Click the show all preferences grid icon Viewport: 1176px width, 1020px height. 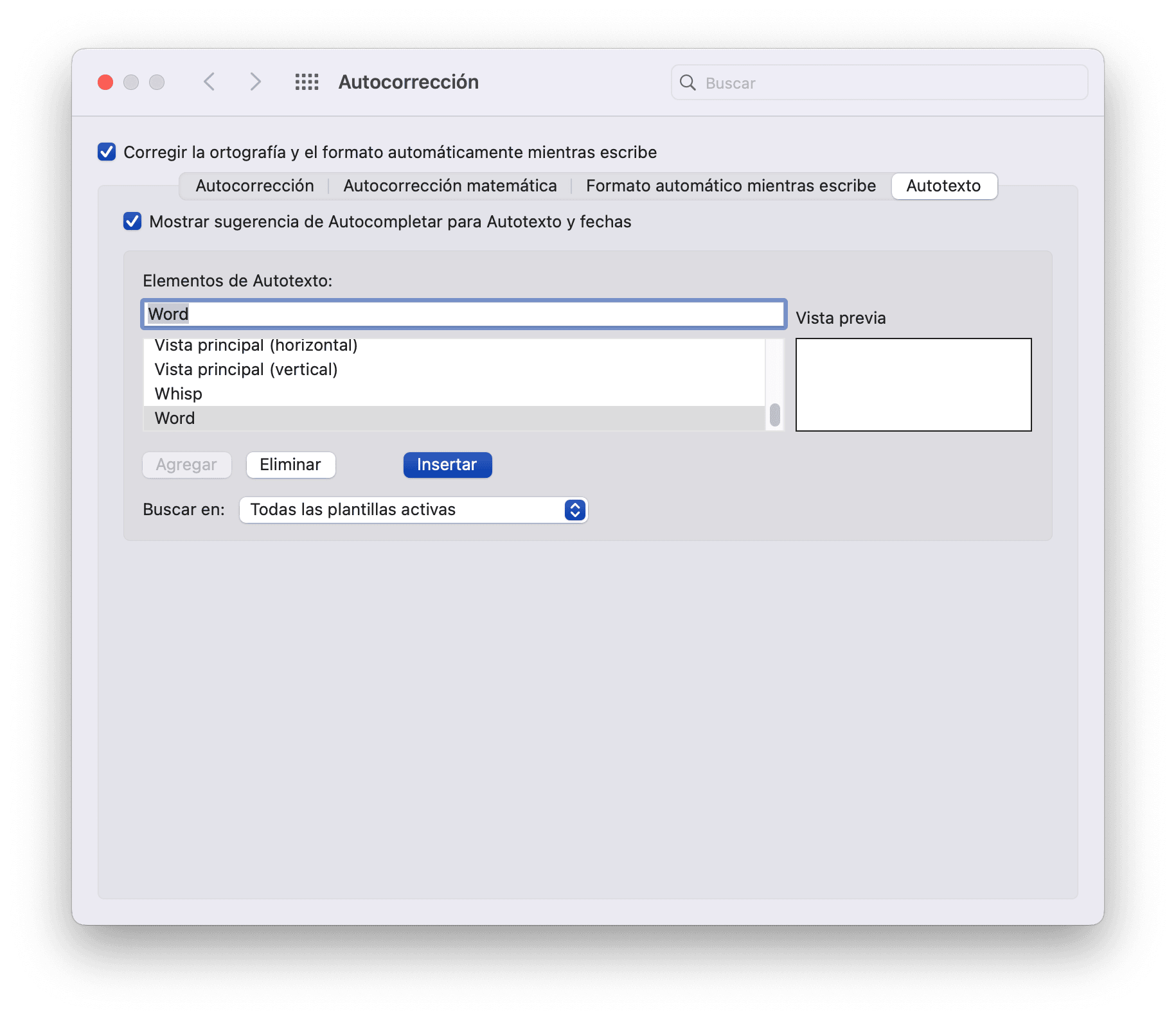(307, 82)
